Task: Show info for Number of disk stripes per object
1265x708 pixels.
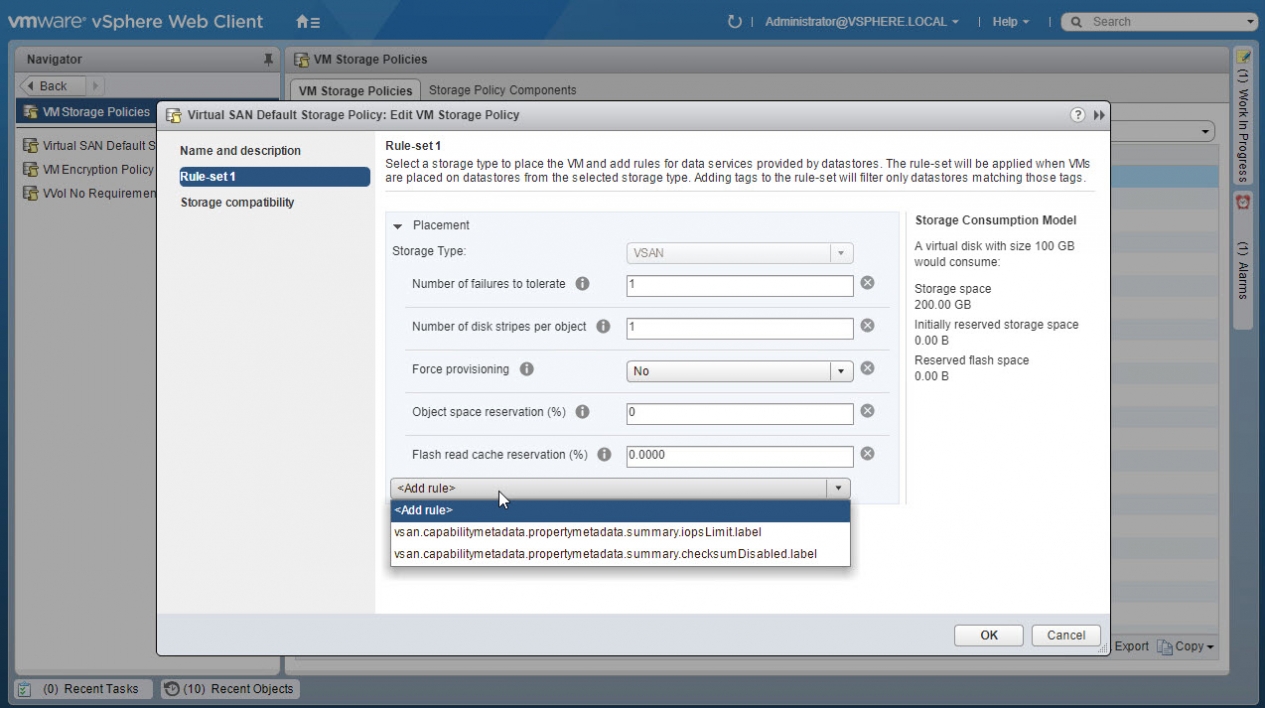Action: [x=603, y=327]
